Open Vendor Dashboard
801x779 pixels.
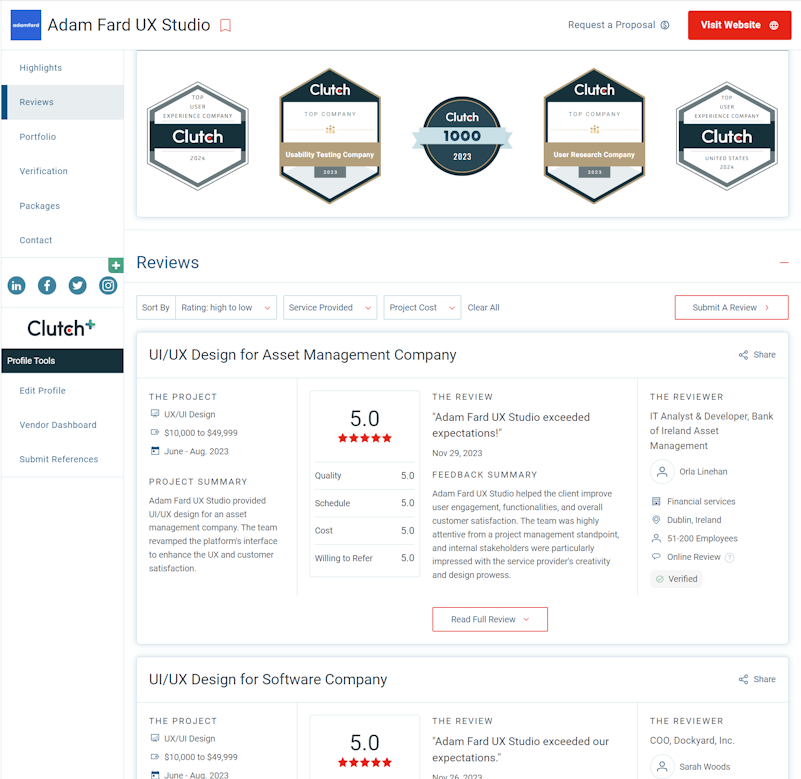(58, 425)
